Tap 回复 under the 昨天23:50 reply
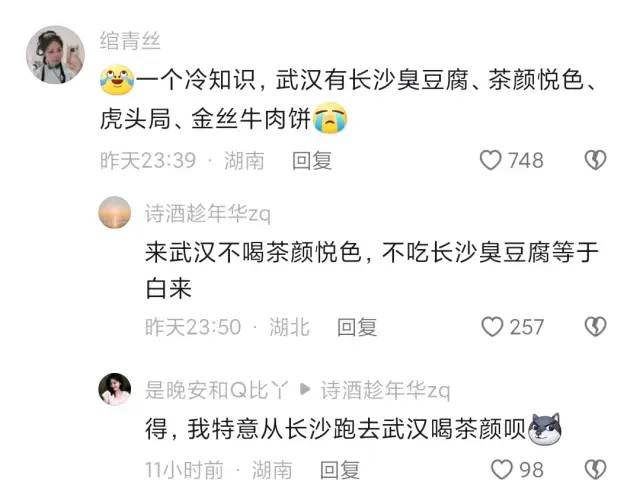The height and width of the screenshot is (504, 640). coord(357,327)
